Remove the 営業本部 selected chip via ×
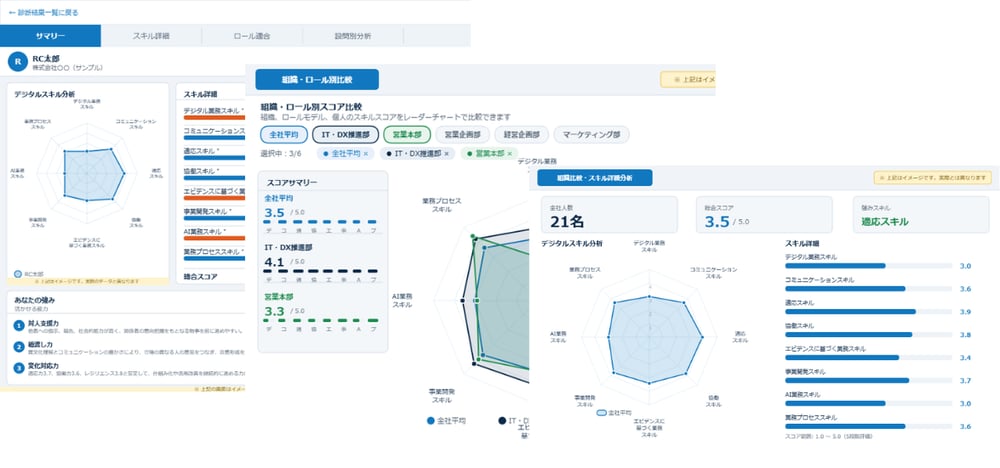The height and width of the screenshot is (468, 1000). pyautogui.click(x=510, y=154)
